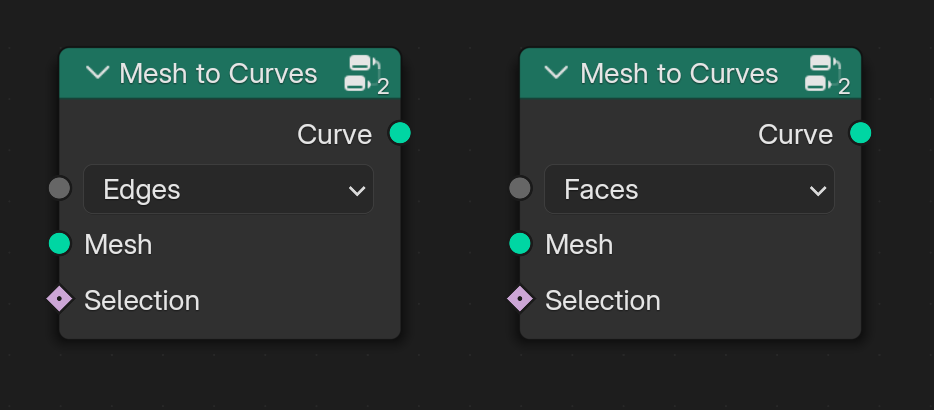Click the Curve output socket of the Faces node
Screen dimensions: 934x410
[x=860, y=133]
